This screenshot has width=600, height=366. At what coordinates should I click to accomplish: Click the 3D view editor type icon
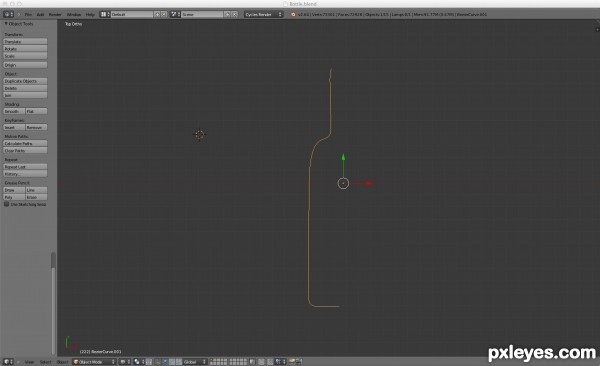8,361
